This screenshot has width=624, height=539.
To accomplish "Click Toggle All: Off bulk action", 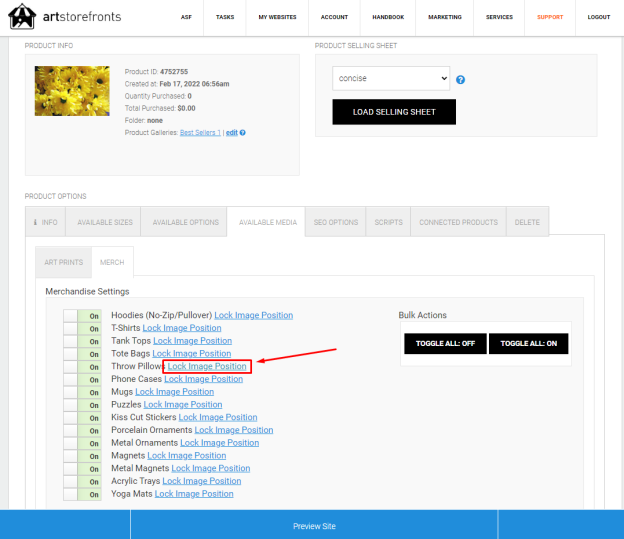I will pos(445,344).
